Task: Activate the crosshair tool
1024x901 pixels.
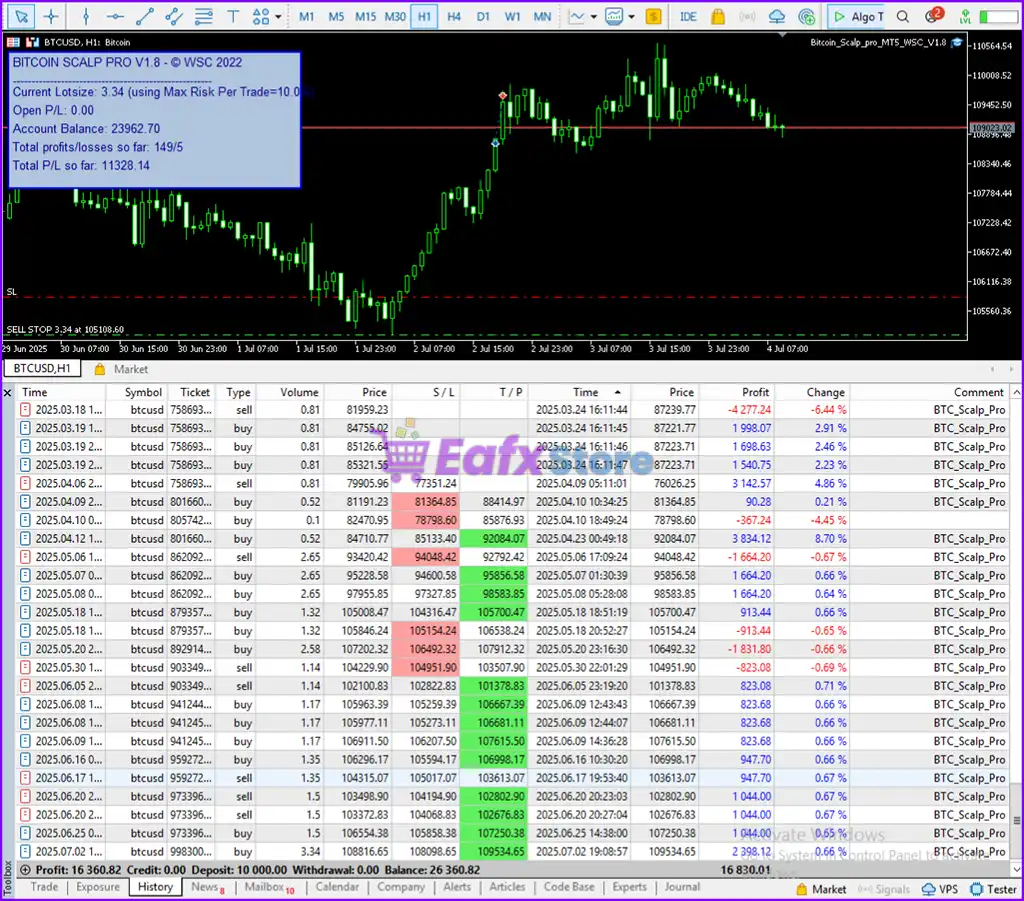Action: coord(51,16)
